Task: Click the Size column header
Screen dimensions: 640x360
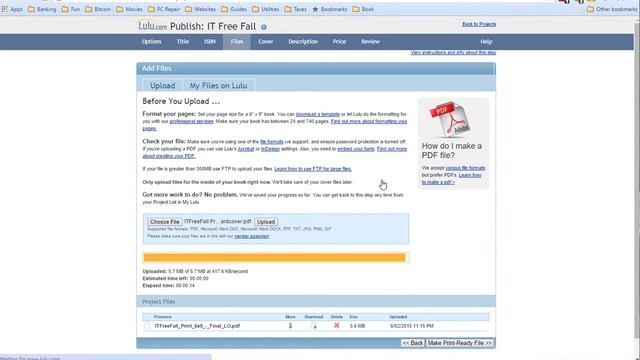Action: click(x=353, y=317)
